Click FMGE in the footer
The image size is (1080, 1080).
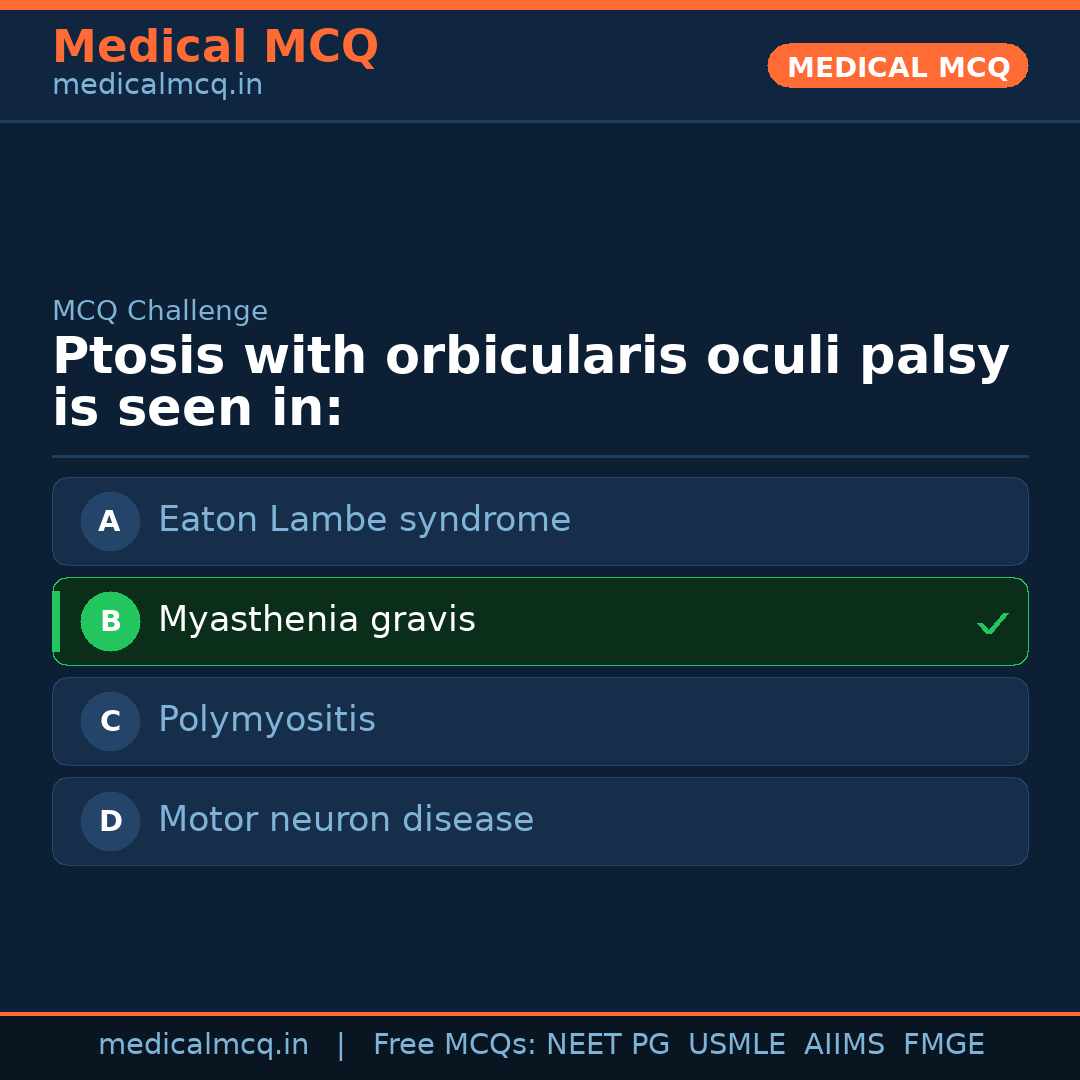[x=944, y=1045]
